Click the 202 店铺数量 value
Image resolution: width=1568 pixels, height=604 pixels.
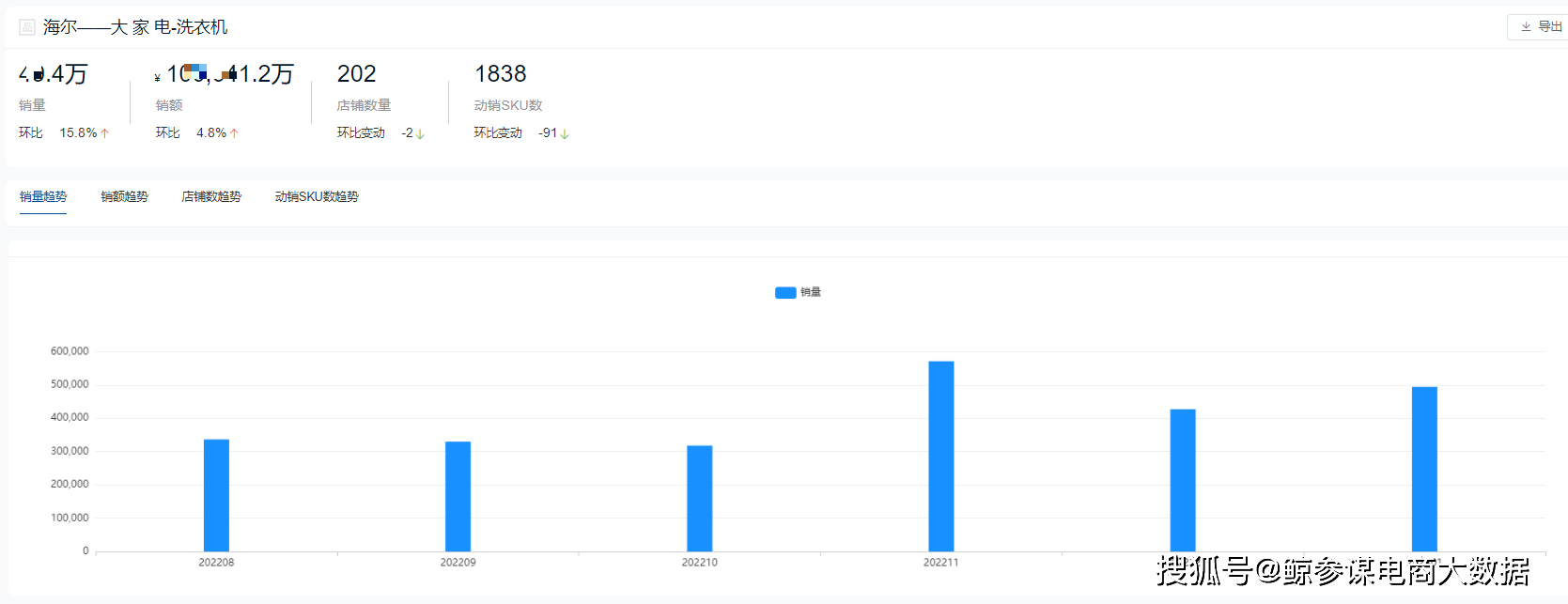[357, 73]
